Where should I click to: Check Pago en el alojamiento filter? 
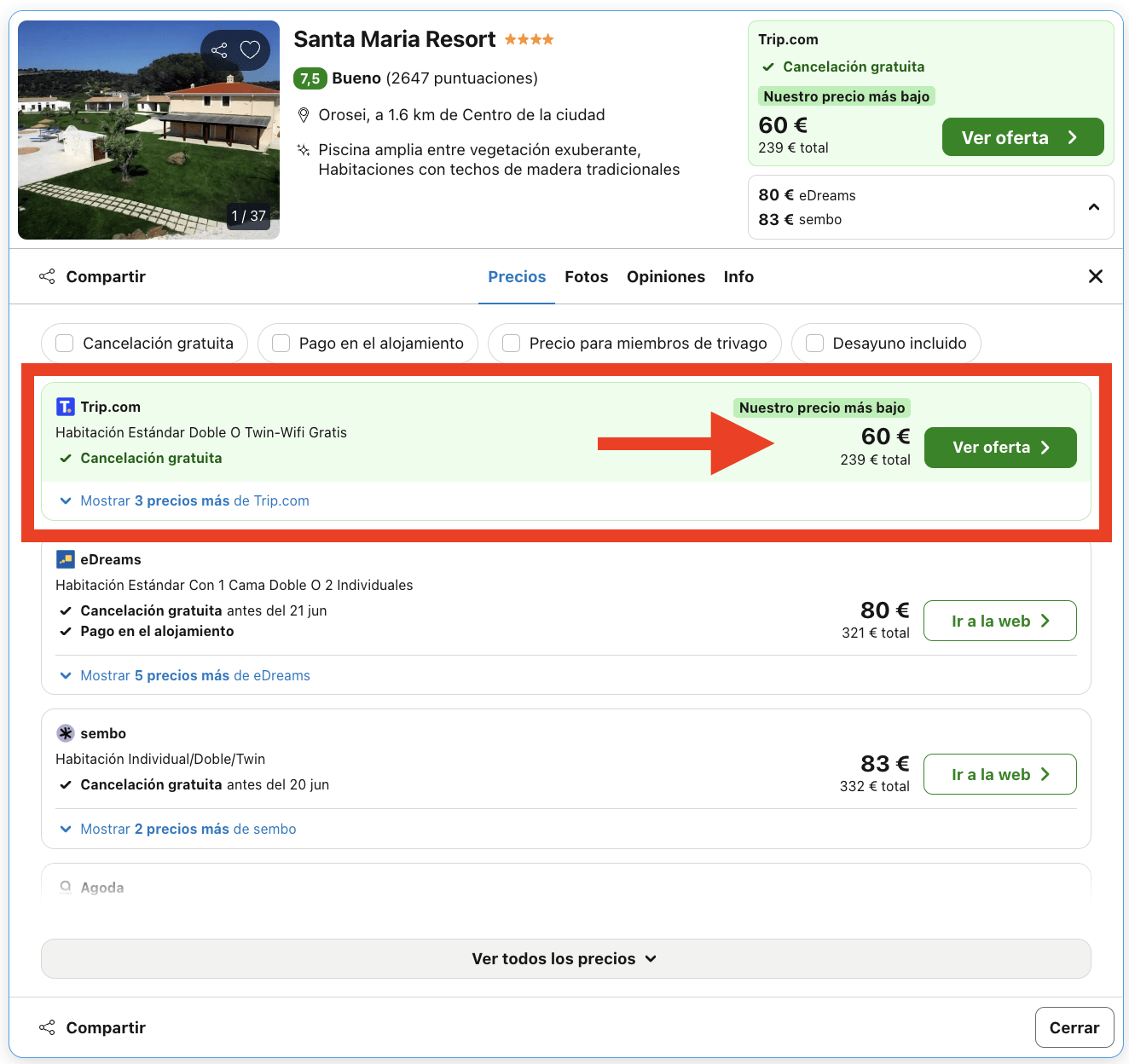click(x=281, y=343)
